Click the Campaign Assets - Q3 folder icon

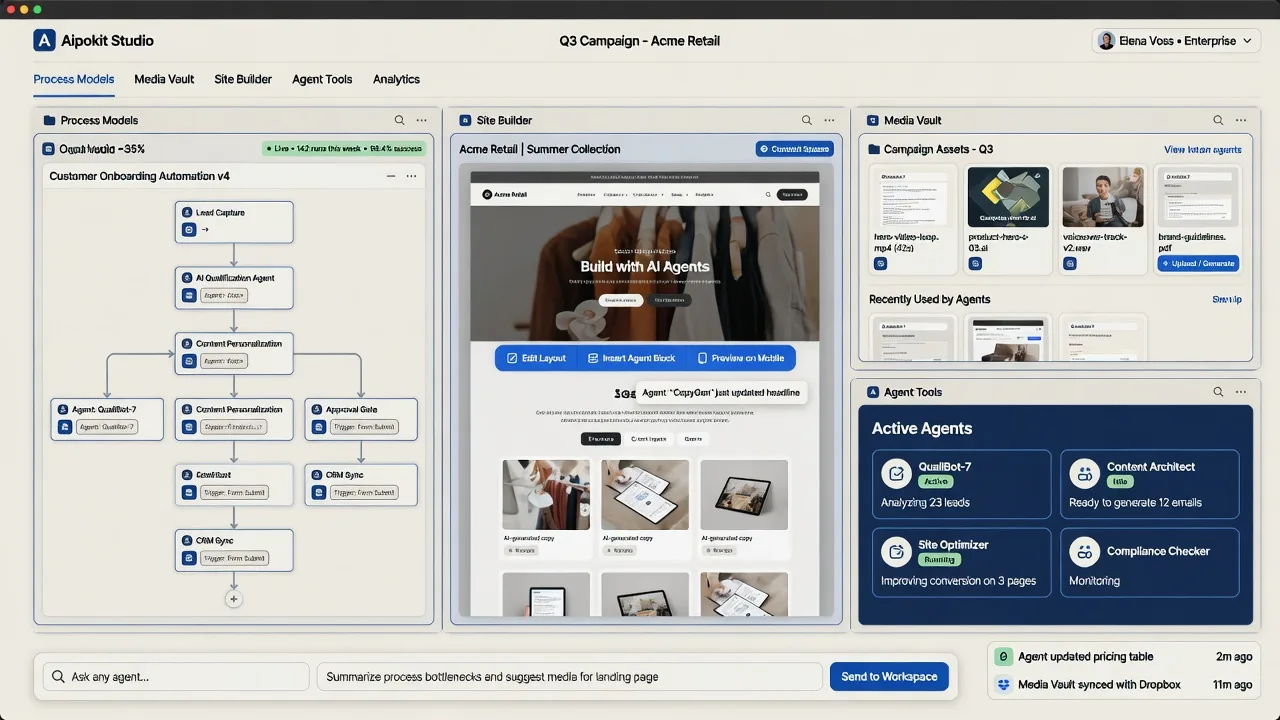(x=874, y=149)
